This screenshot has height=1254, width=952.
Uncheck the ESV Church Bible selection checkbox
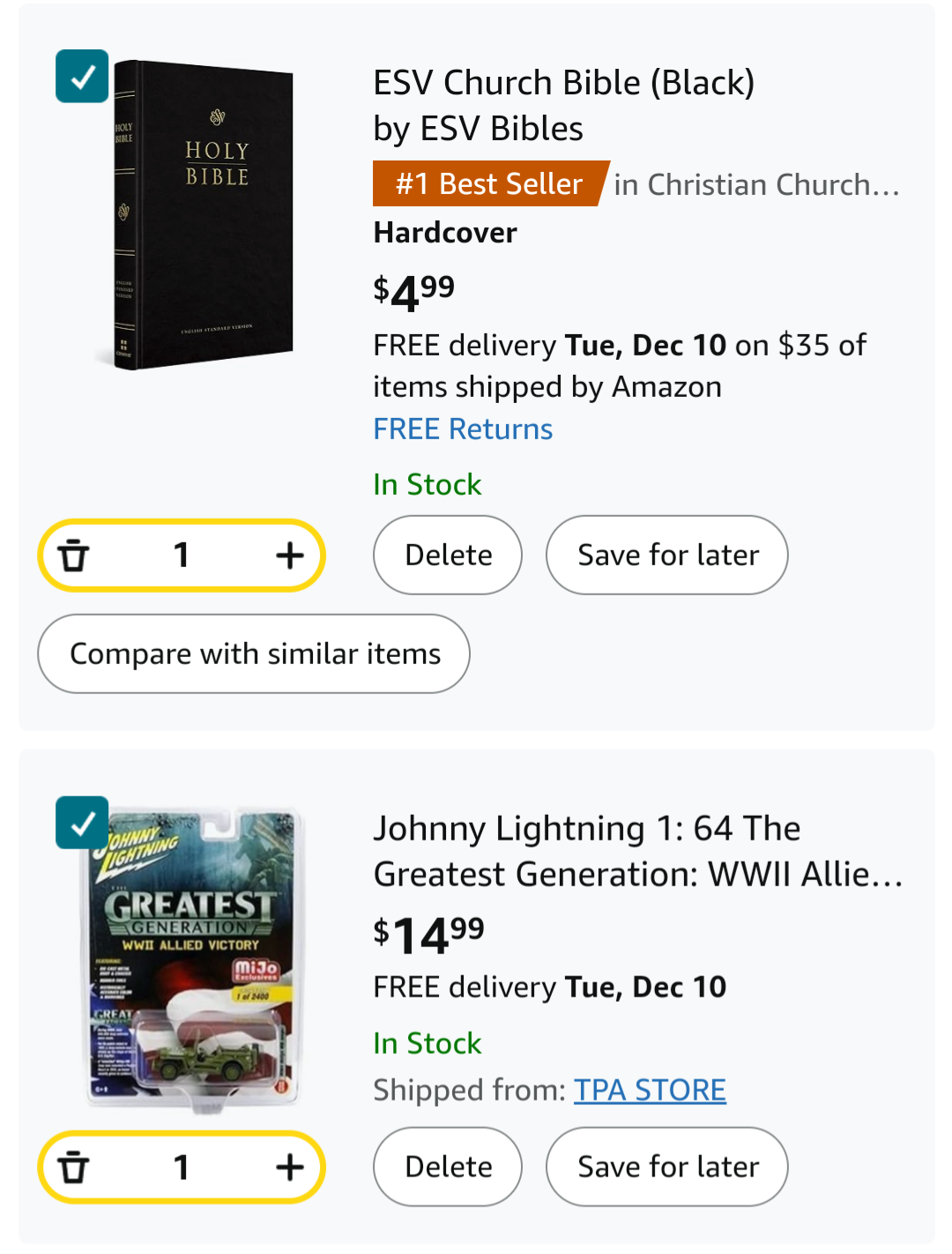tap(82, 77)
